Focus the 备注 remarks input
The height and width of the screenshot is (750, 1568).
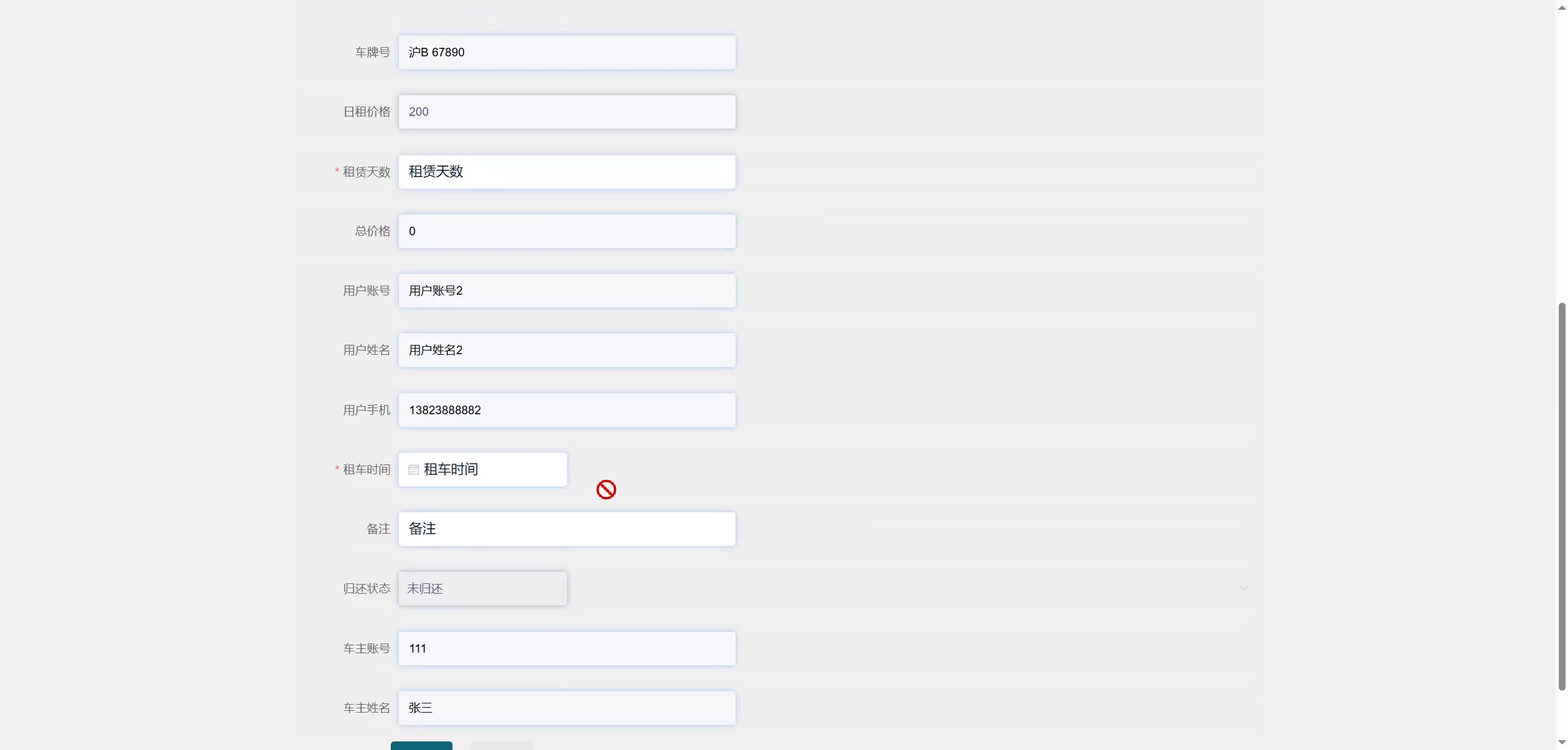[x=567, y=529]
